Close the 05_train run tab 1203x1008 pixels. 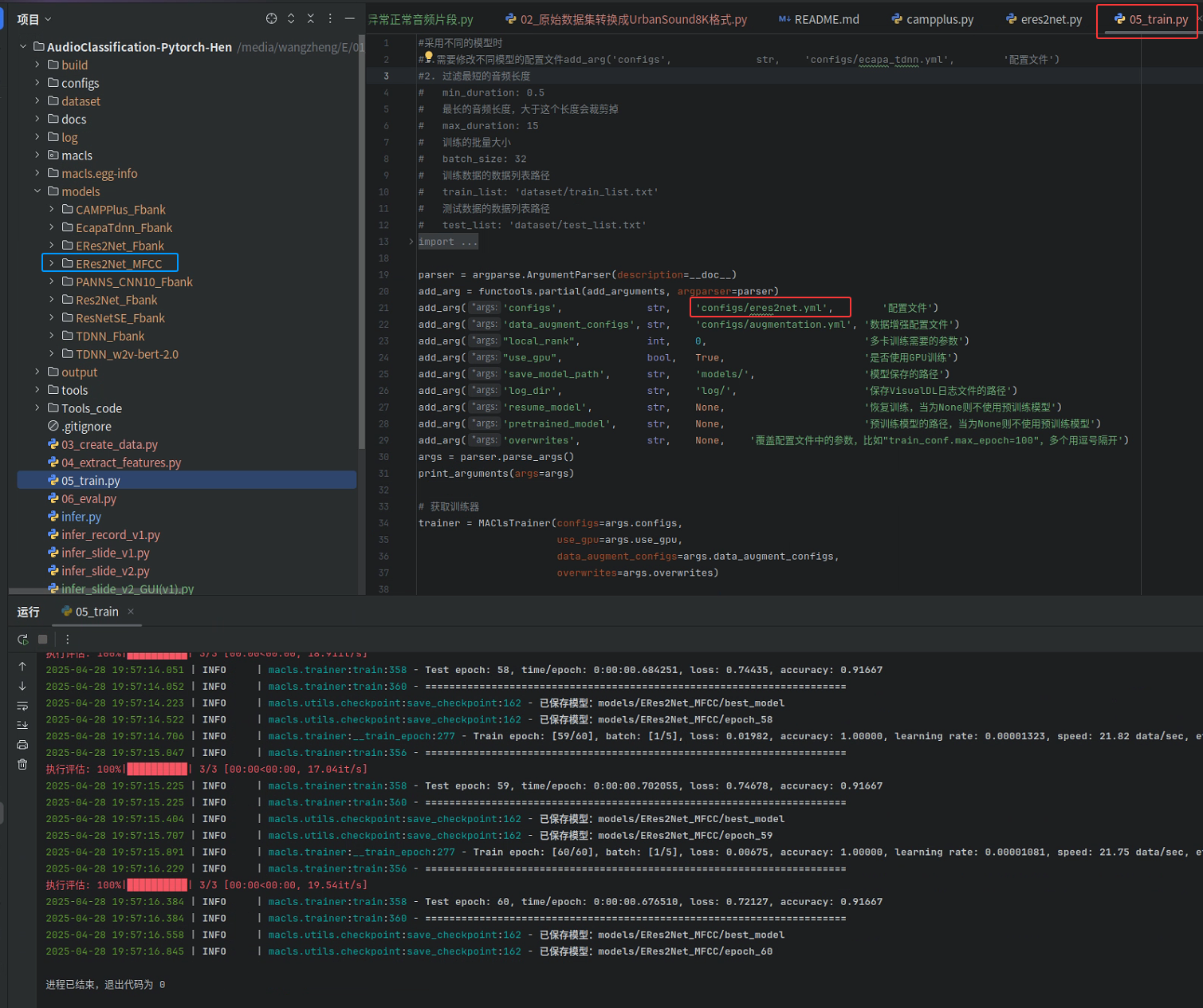[132, 612]
